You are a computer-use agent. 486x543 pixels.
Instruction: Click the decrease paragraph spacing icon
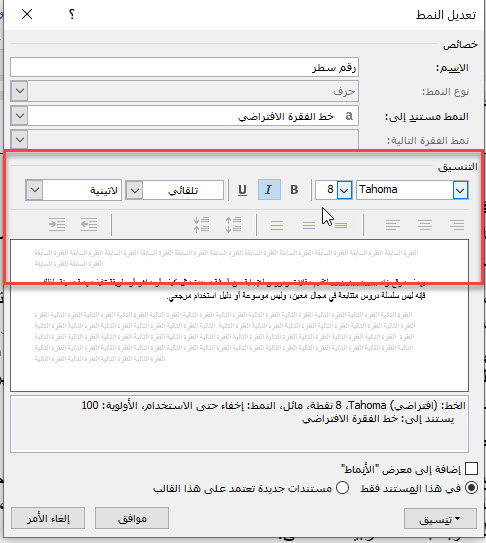[x=201, y=224]
